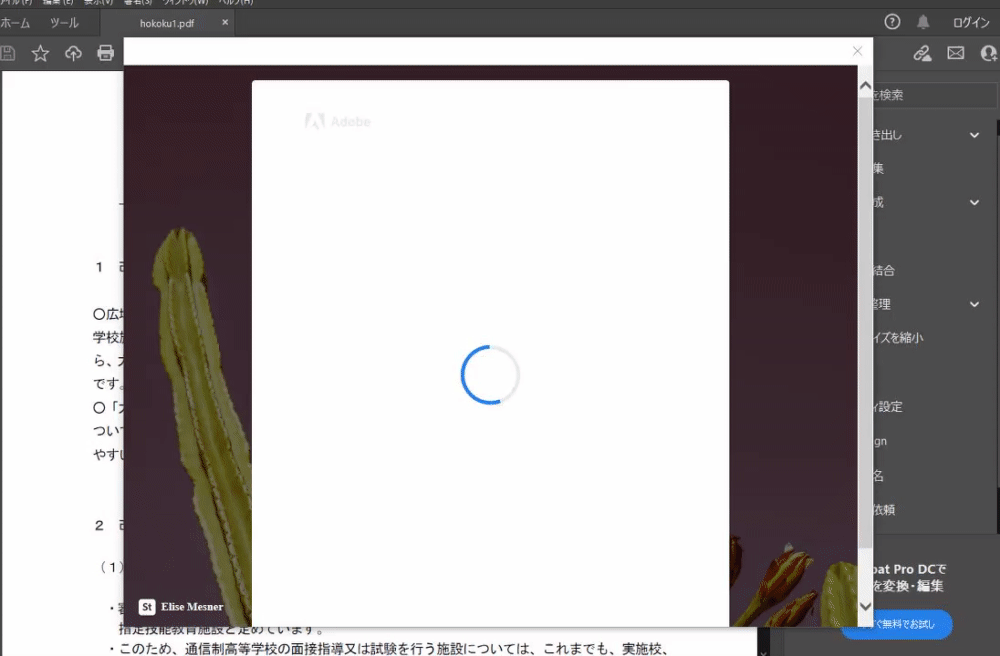Open the help question mark icon
The width and height of the screenshot is (1000, 656).
(892, 22)
